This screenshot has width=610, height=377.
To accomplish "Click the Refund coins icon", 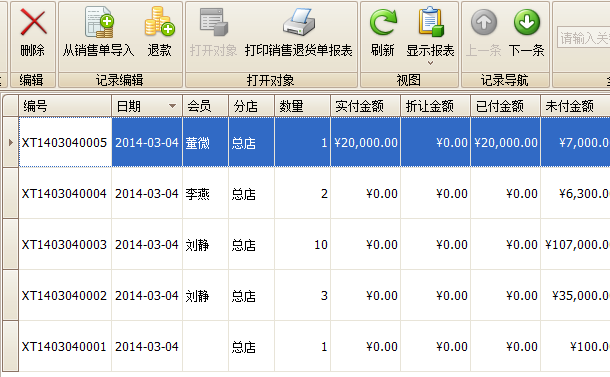I will pos(160,21).
